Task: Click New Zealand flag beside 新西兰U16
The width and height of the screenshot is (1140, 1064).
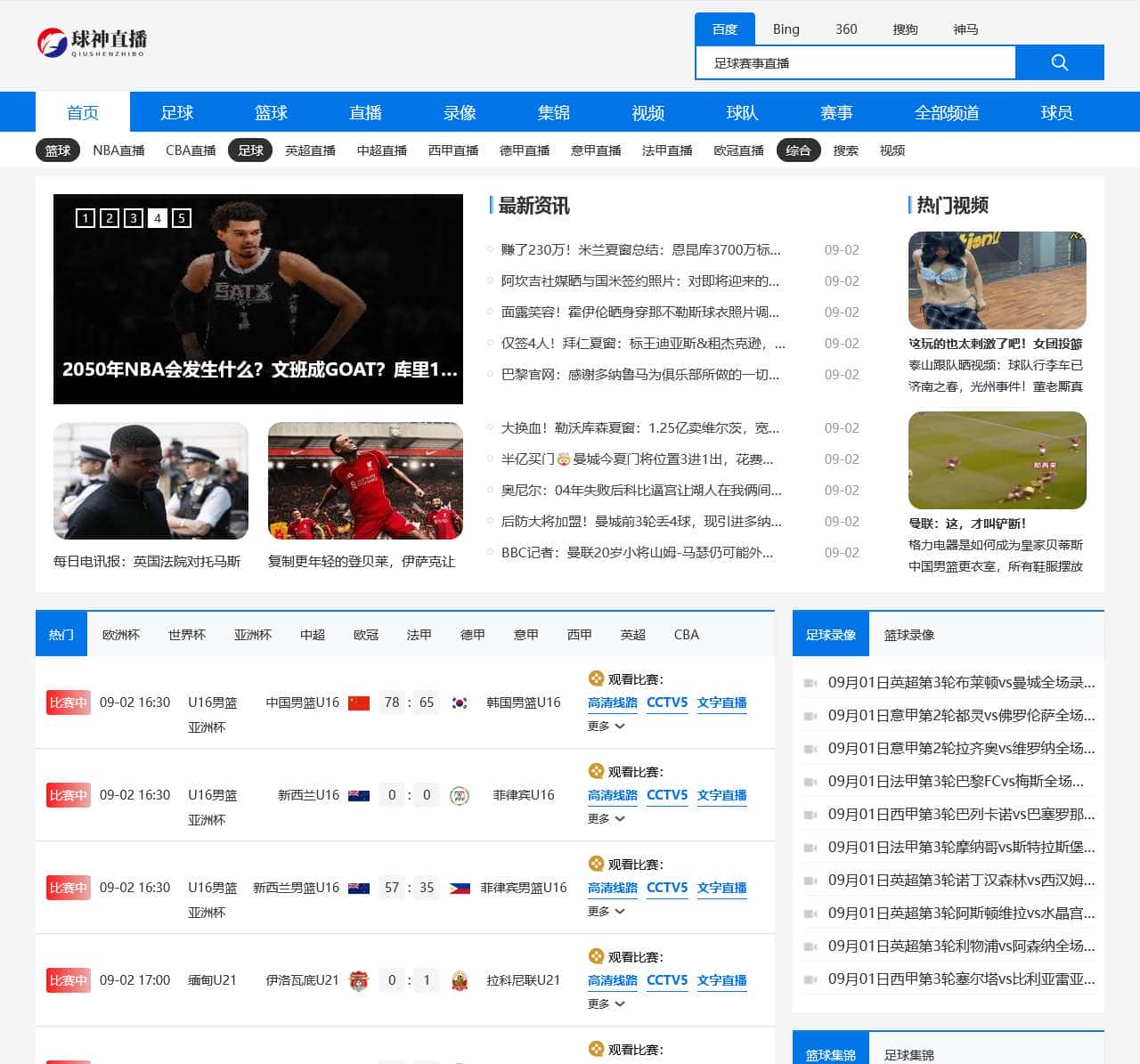Action: tap(359, 795)
